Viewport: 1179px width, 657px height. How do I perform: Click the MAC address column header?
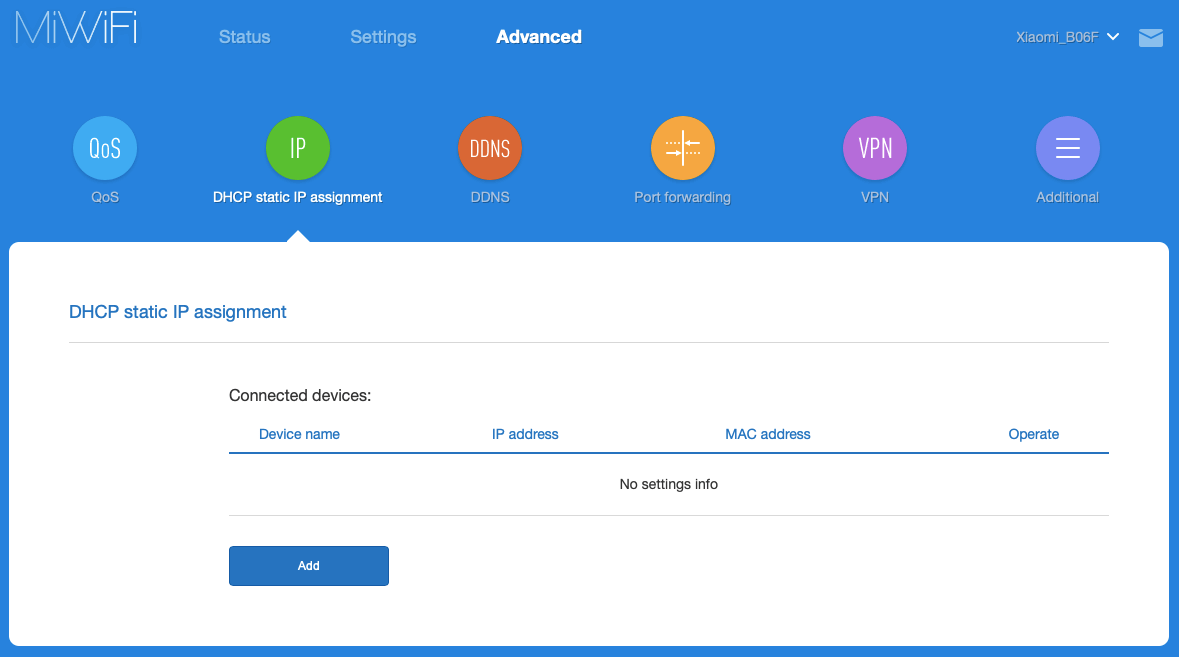[768, 434]
